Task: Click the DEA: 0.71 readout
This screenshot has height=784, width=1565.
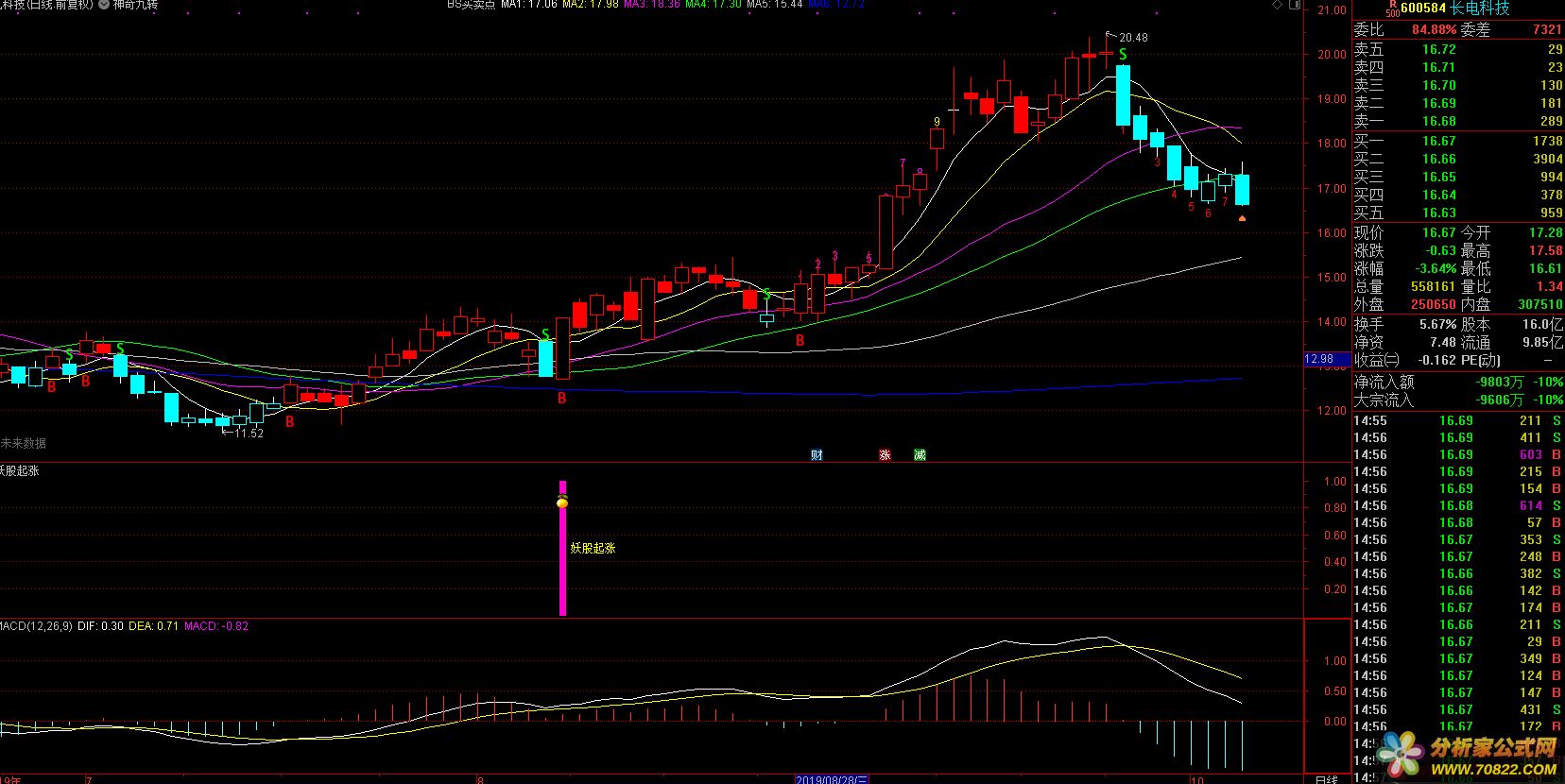Action: [x=153, y=626]
